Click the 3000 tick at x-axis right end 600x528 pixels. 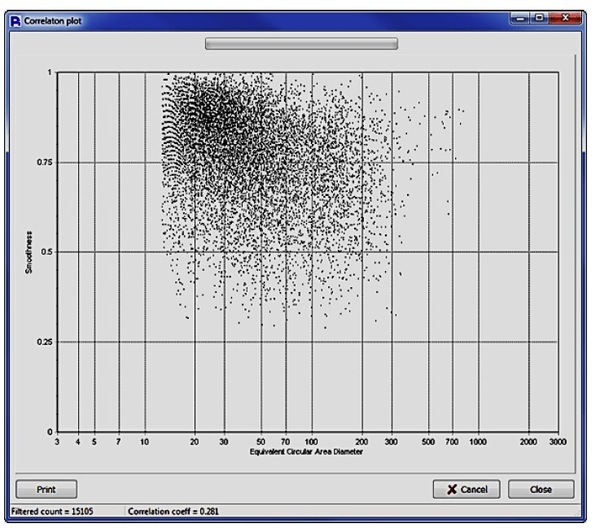click(556, 442)
